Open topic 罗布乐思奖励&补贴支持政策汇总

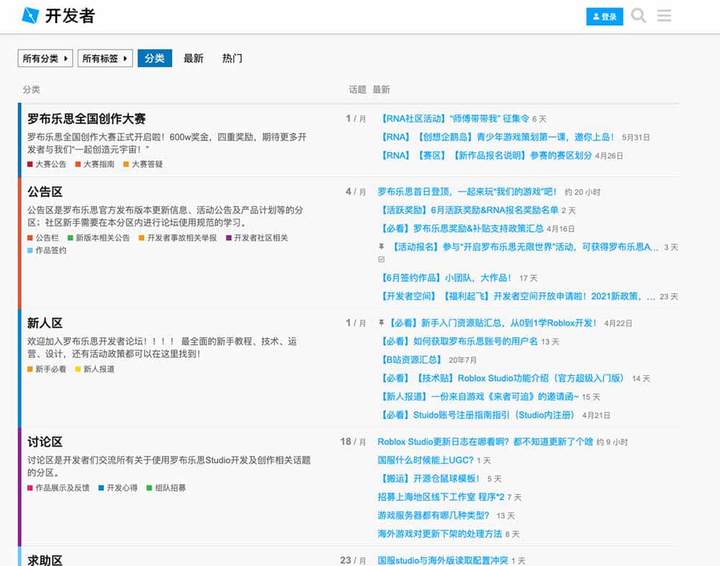pos(461,229)
